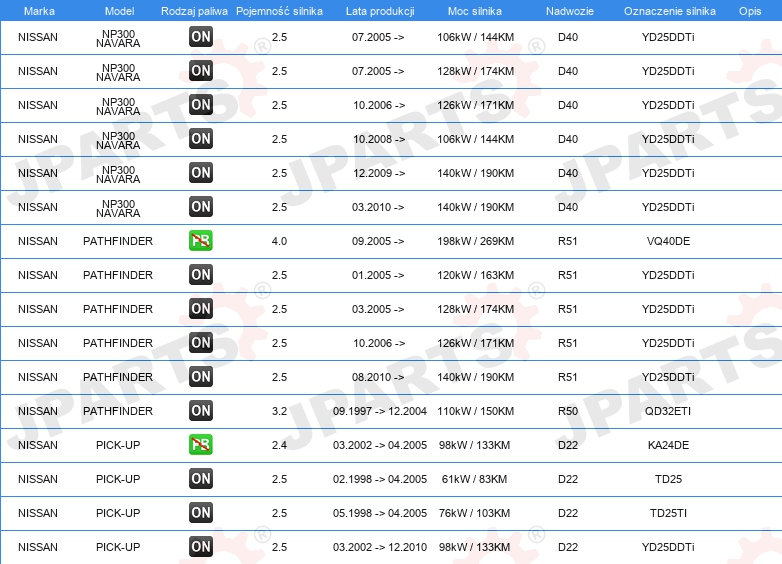This screenshot has width=782, height=564.
Task: Select the Pojemność silnika column header
Action: (x=279, y=11)
